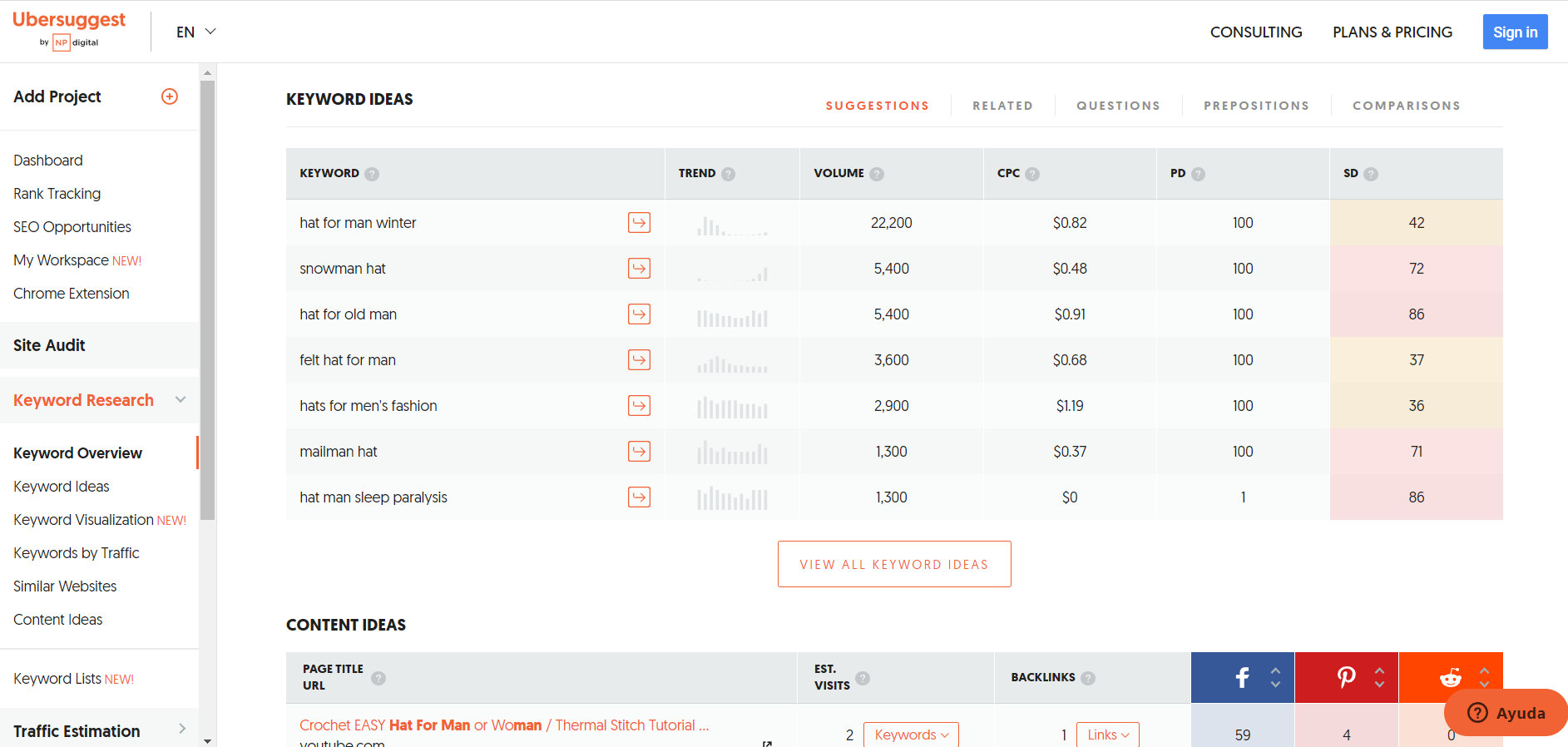
Task: Open Similar Websites in sidebar
Action: 65,586
